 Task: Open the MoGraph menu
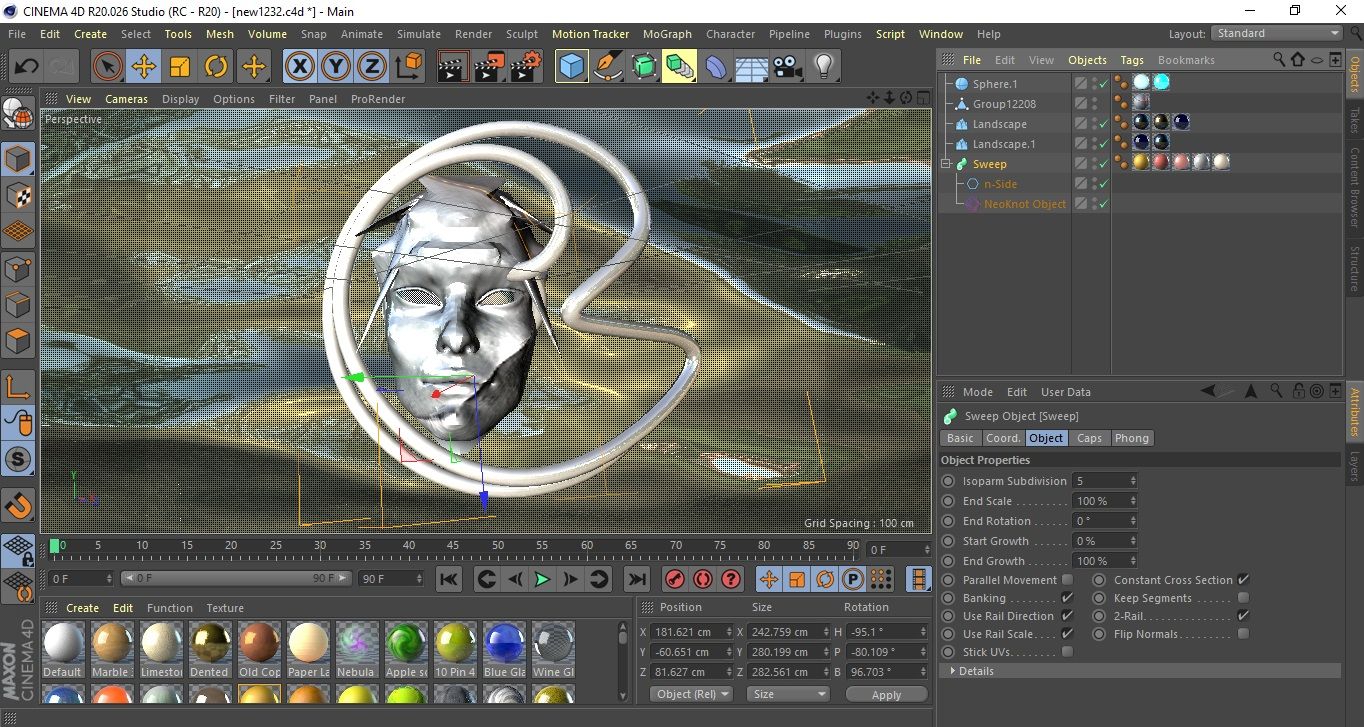pyautogui.click(x=667, y=34)
